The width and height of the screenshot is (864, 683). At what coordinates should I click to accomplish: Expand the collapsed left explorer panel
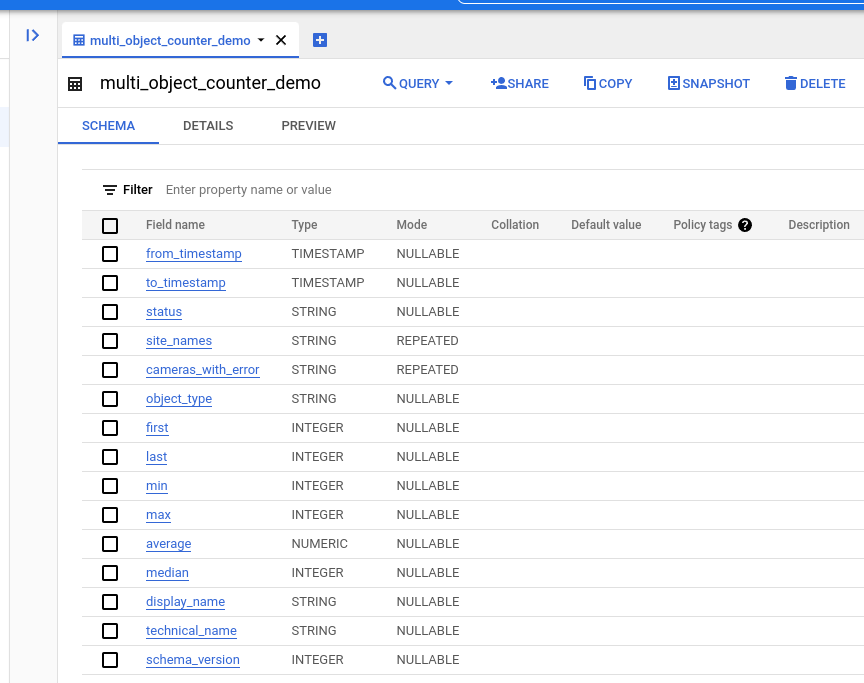coord(33,35)
